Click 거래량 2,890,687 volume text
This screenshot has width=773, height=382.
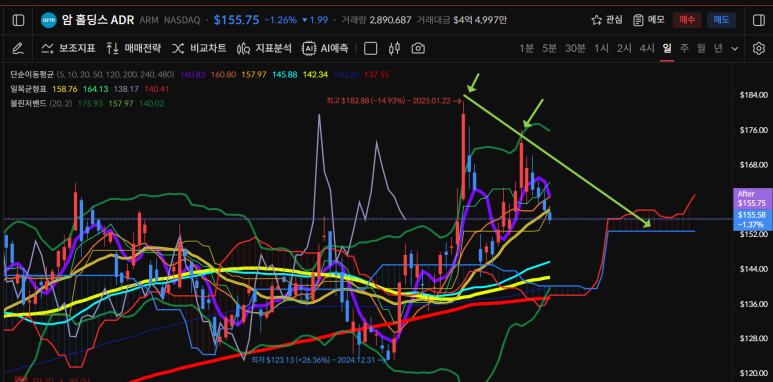coord(376,20)
